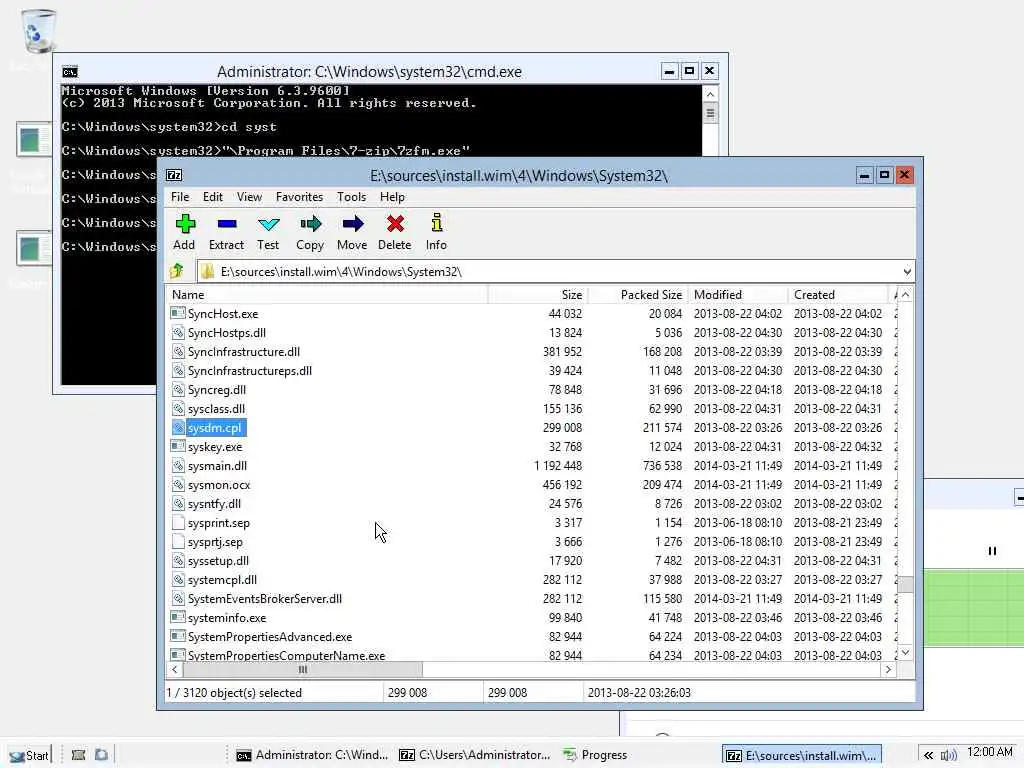Click the Add toolbar icon in 7-Zip
Viewport: 1024px width, 768px height.
(x=185, y=224)
